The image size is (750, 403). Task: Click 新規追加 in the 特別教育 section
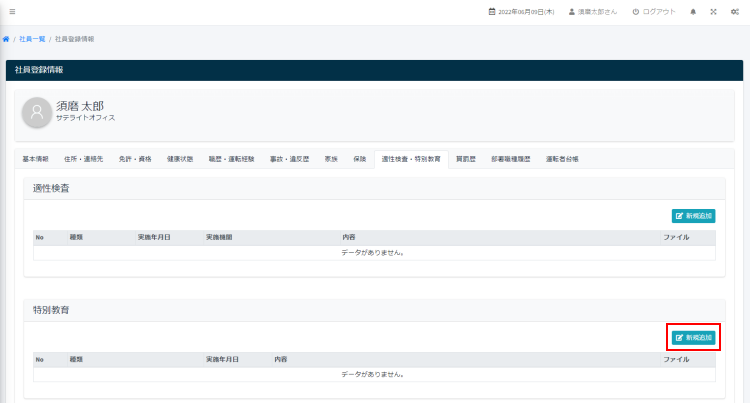pyautogui.click(x=694, y=338)
